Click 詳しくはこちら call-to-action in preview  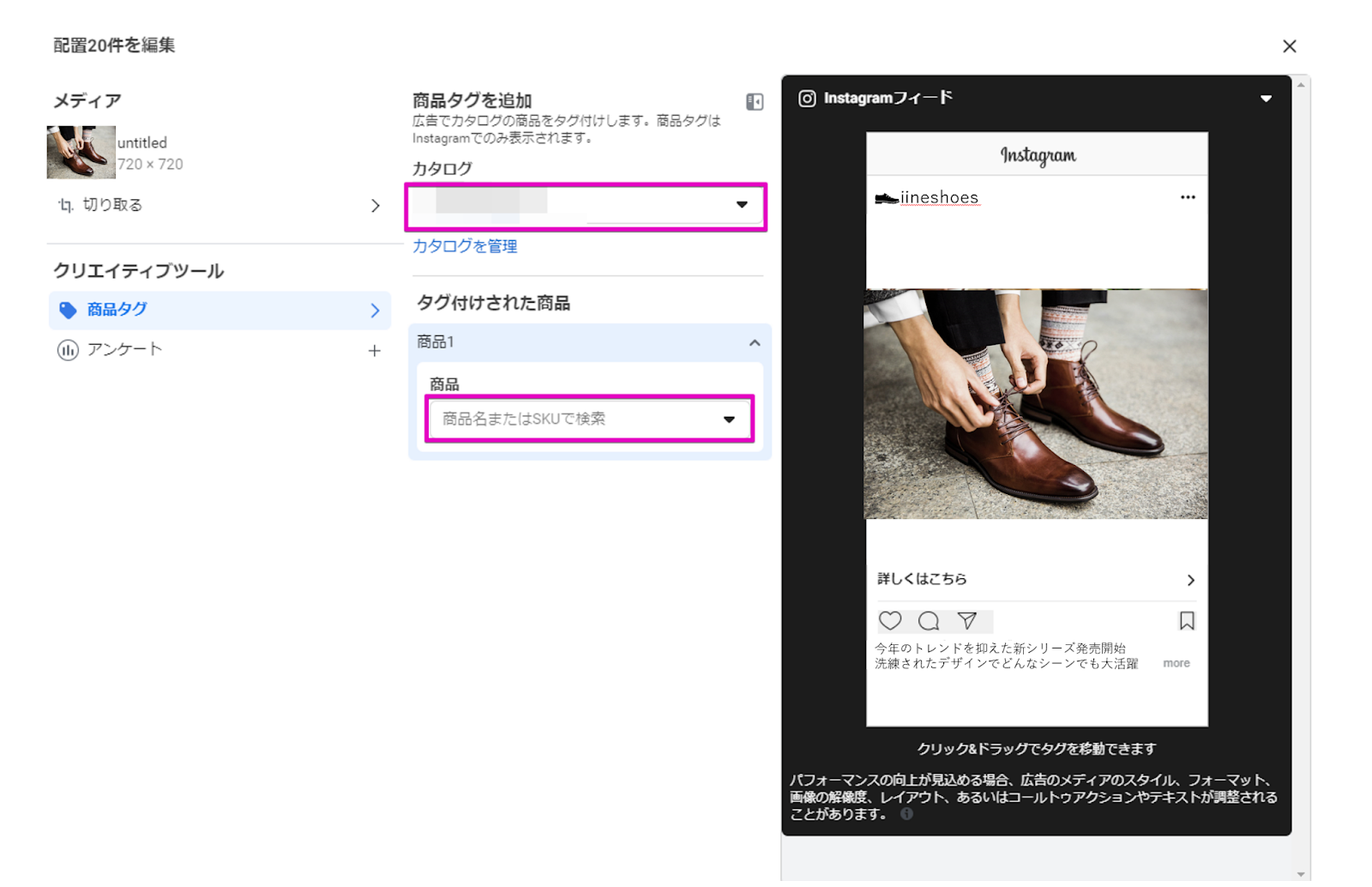(1036, 580)
